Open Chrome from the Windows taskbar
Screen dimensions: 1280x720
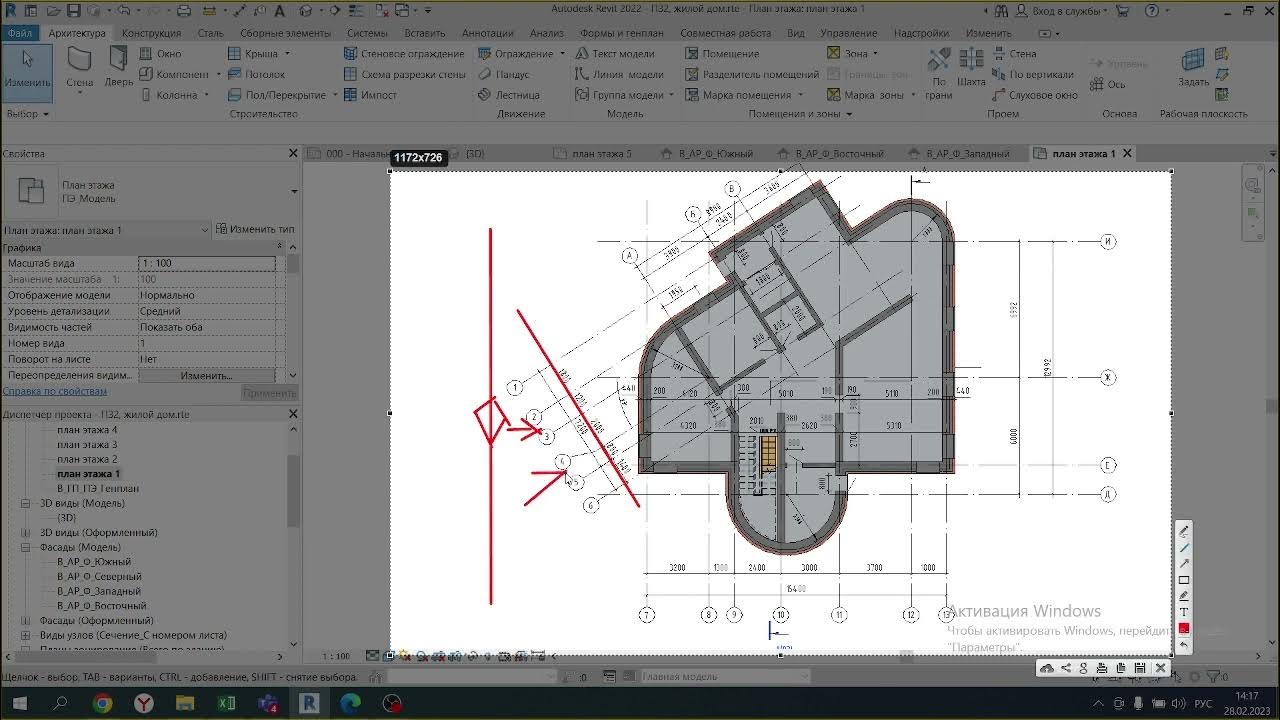(102, 704)
